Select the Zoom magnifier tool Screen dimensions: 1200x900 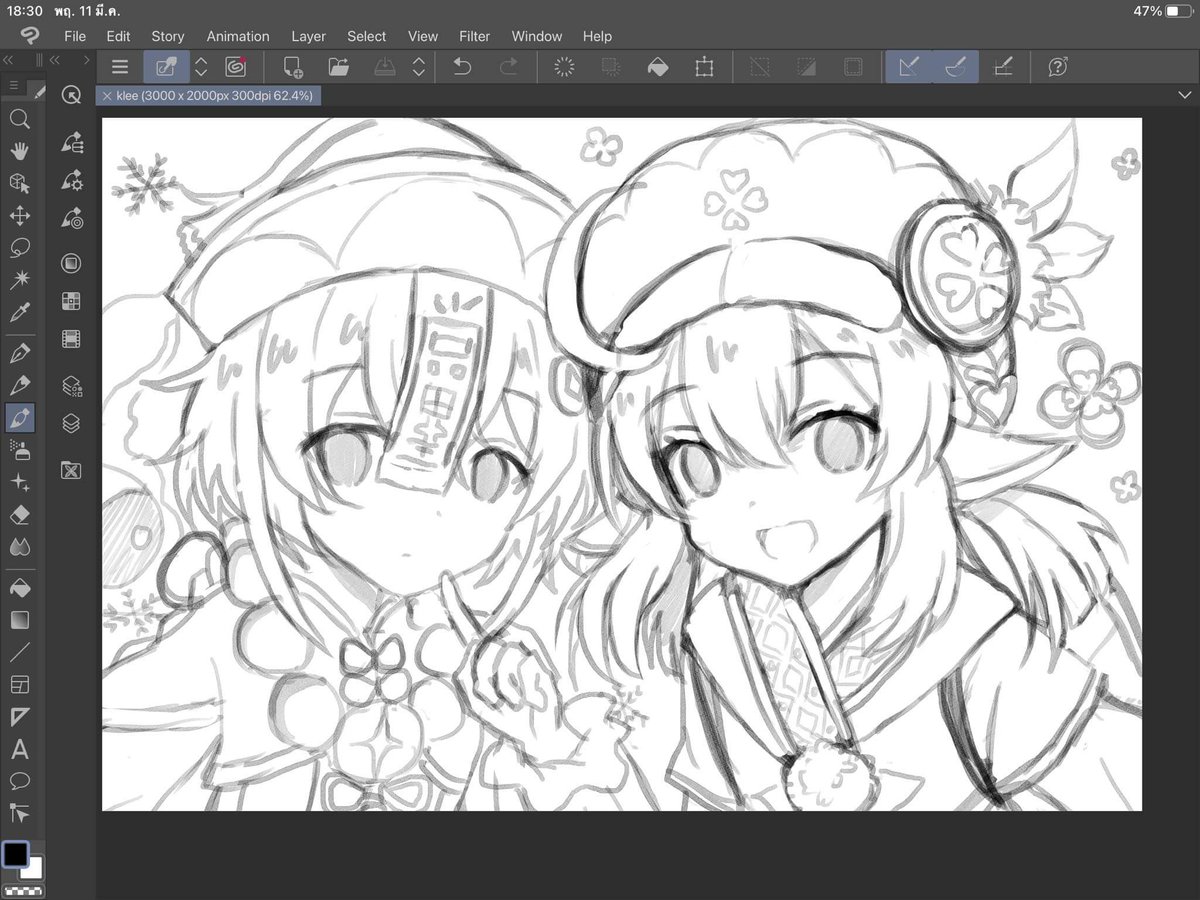pos(19,120)
